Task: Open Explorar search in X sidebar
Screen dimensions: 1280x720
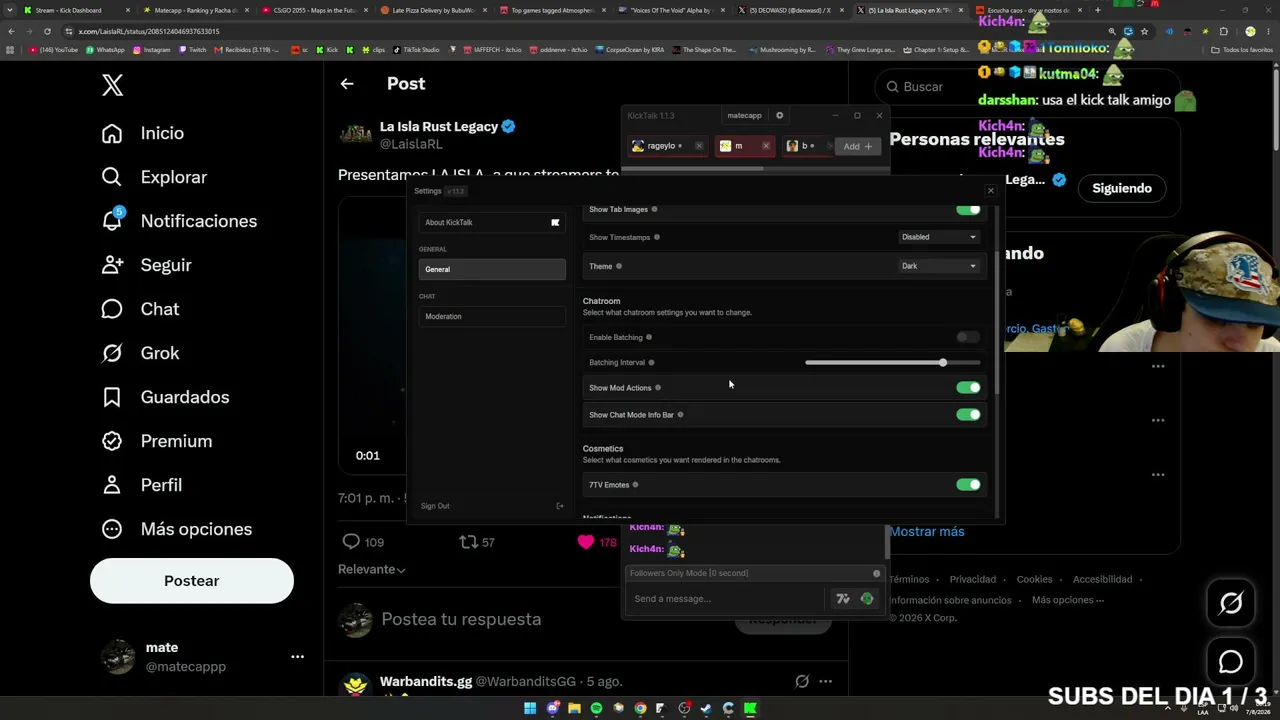Action: [154, 177]
